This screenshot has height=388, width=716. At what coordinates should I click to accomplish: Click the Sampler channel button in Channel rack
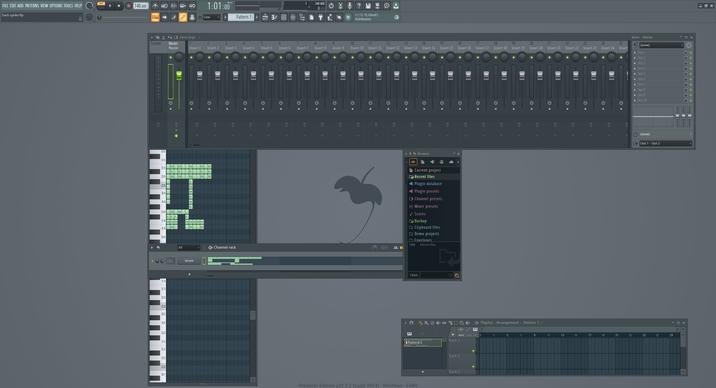189,261
